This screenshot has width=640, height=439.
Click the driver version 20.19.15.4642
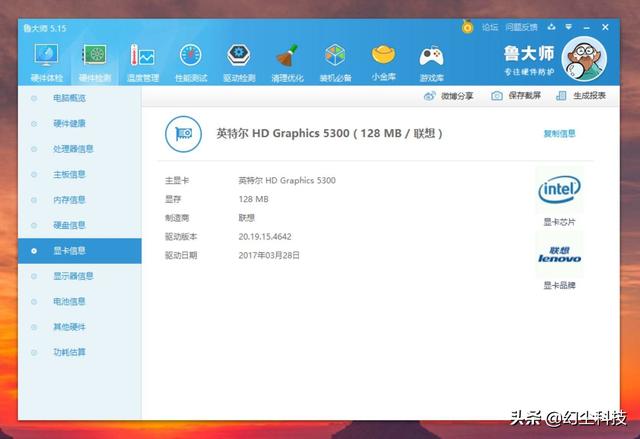tap(265, 237)
